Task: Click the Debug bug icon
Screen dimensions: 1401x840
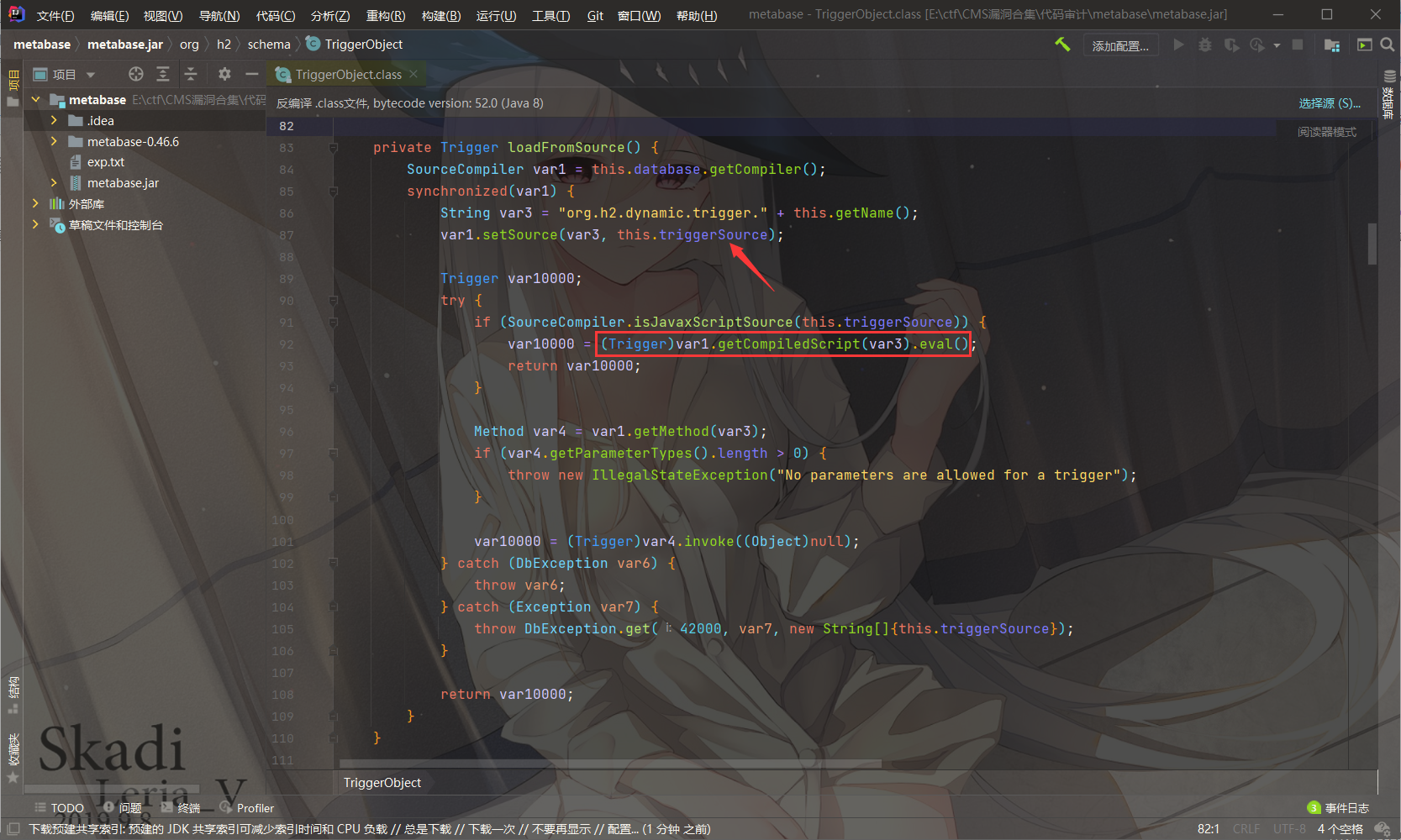Action: click(1205, 45)
